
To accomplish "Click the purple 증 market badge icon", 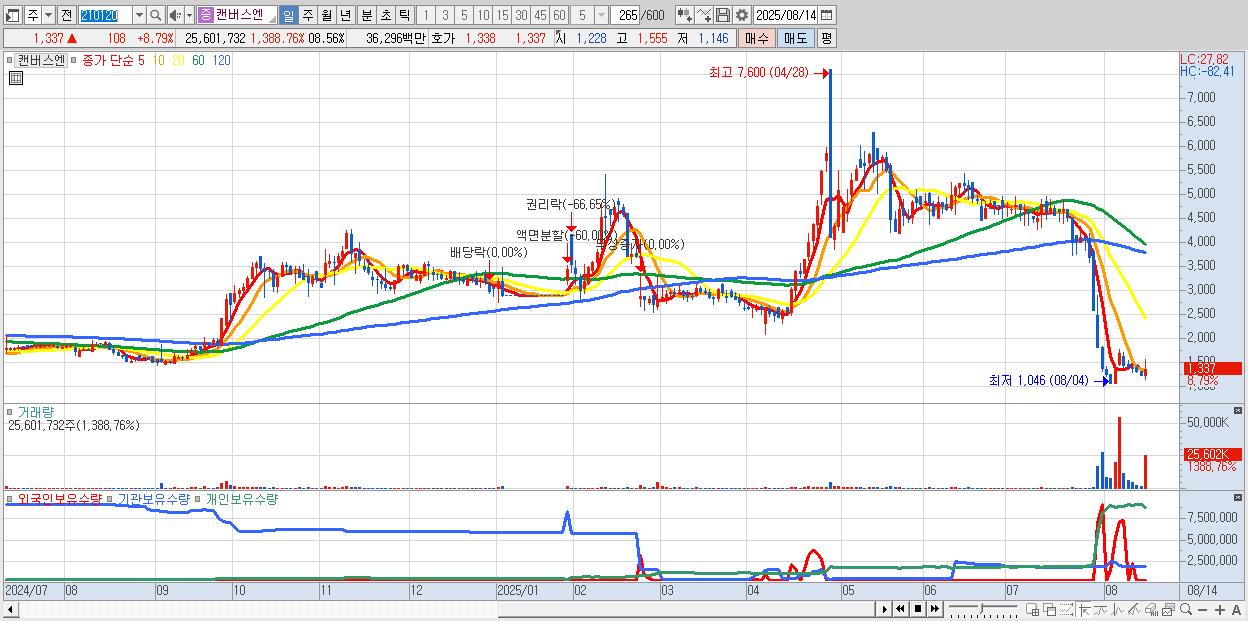I will tap(205, 15).
